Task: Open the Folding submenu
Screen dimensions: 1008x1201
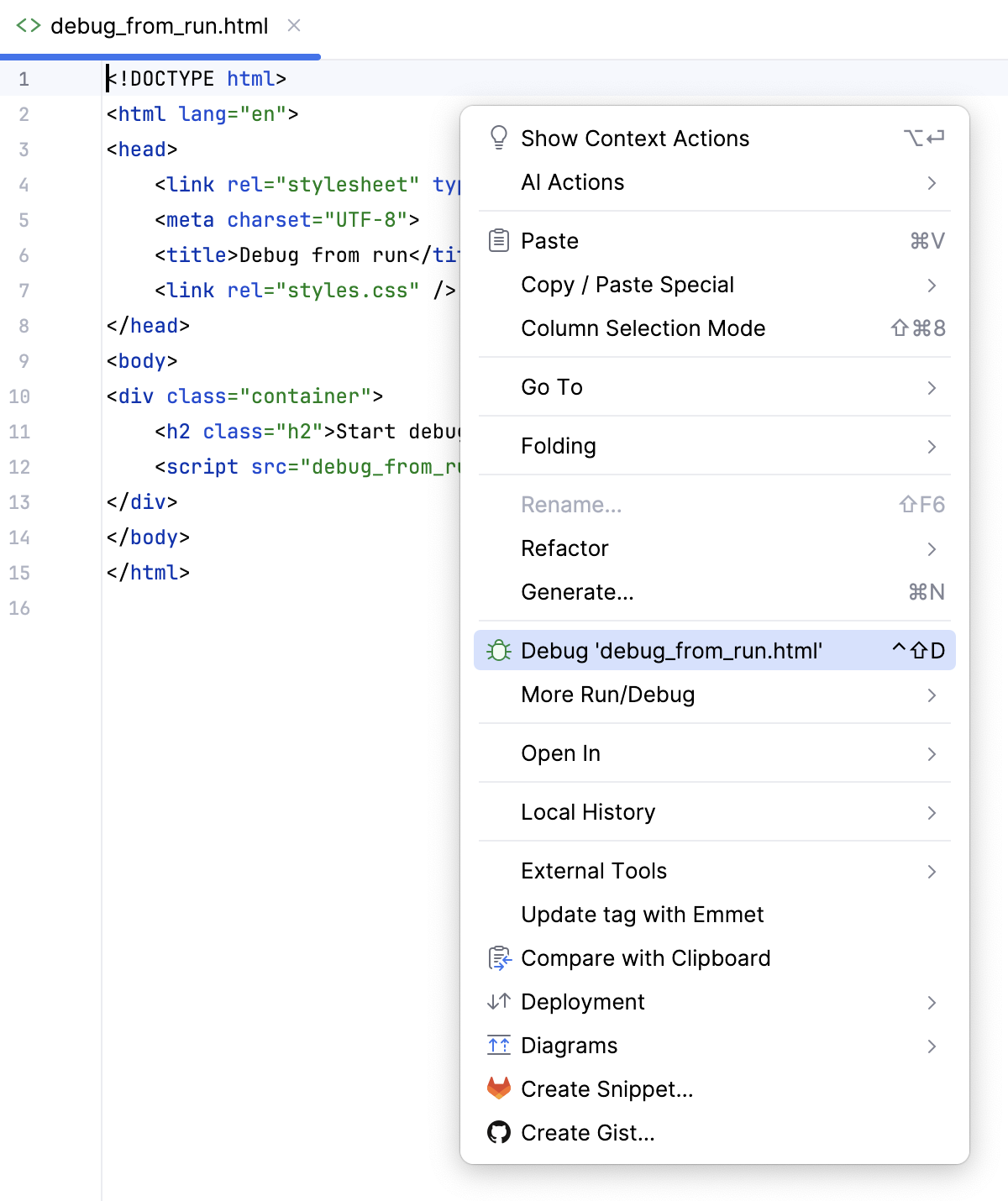Action: pos(559,446)
